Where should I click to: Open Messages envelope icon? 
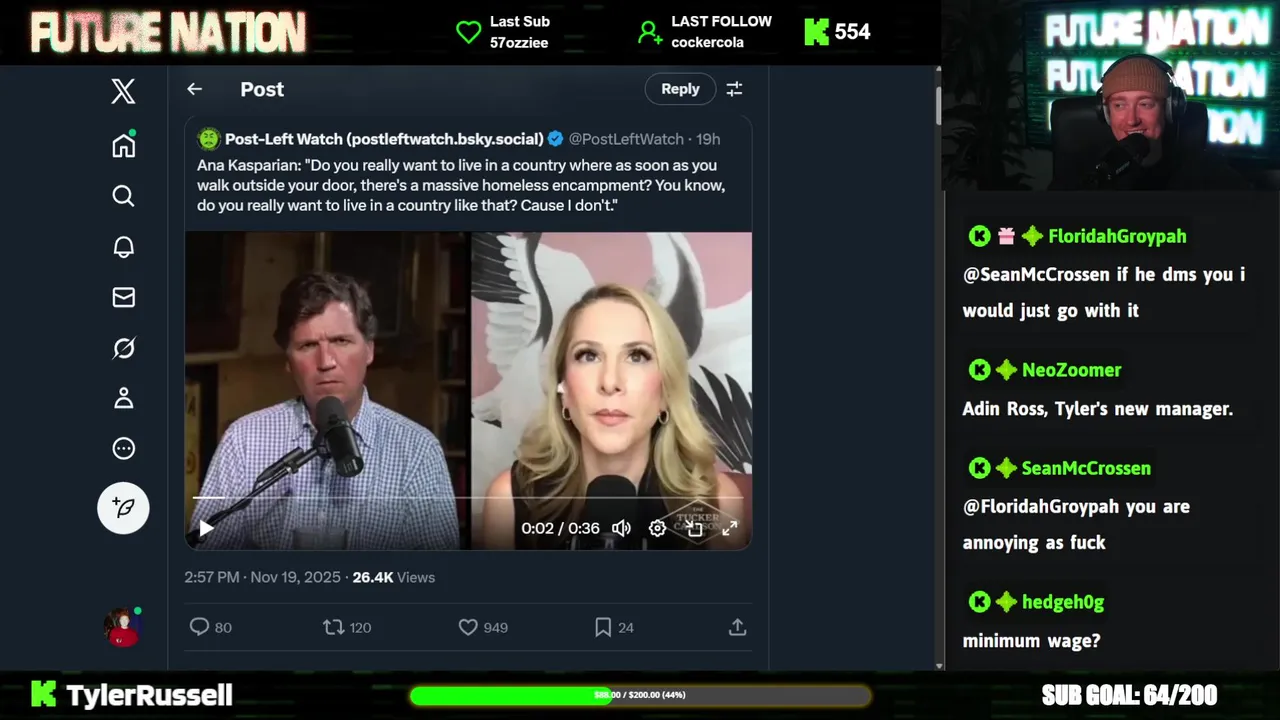tap(123, 297)
